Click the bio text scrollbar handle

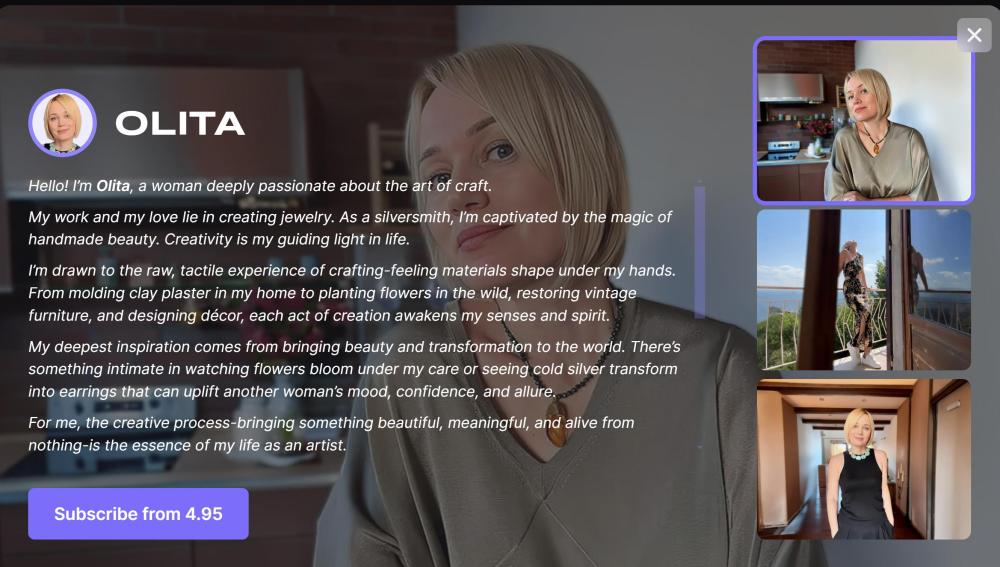[x=700, y=251]
